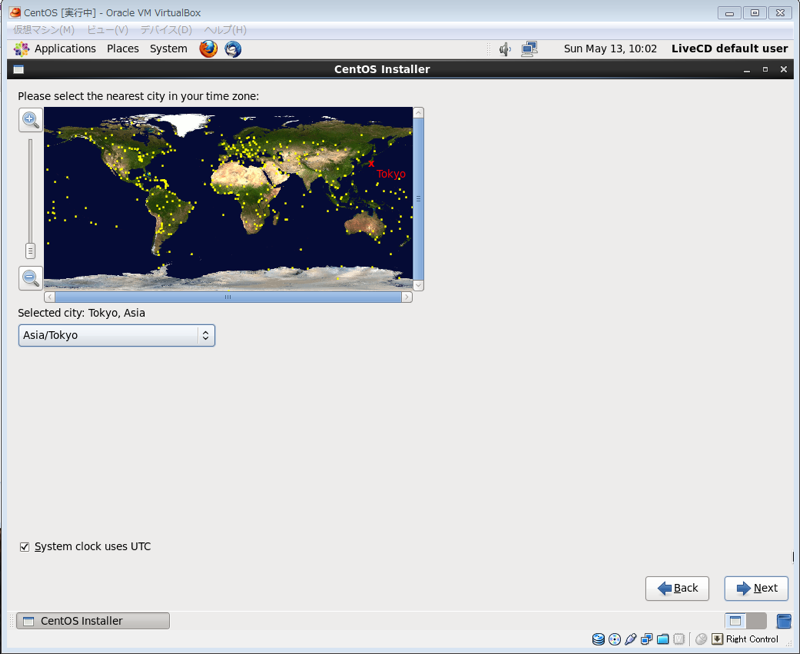Open the デバイス(D) menu
800x654 pixels.
pyautogui.click(x=166, y=30)
